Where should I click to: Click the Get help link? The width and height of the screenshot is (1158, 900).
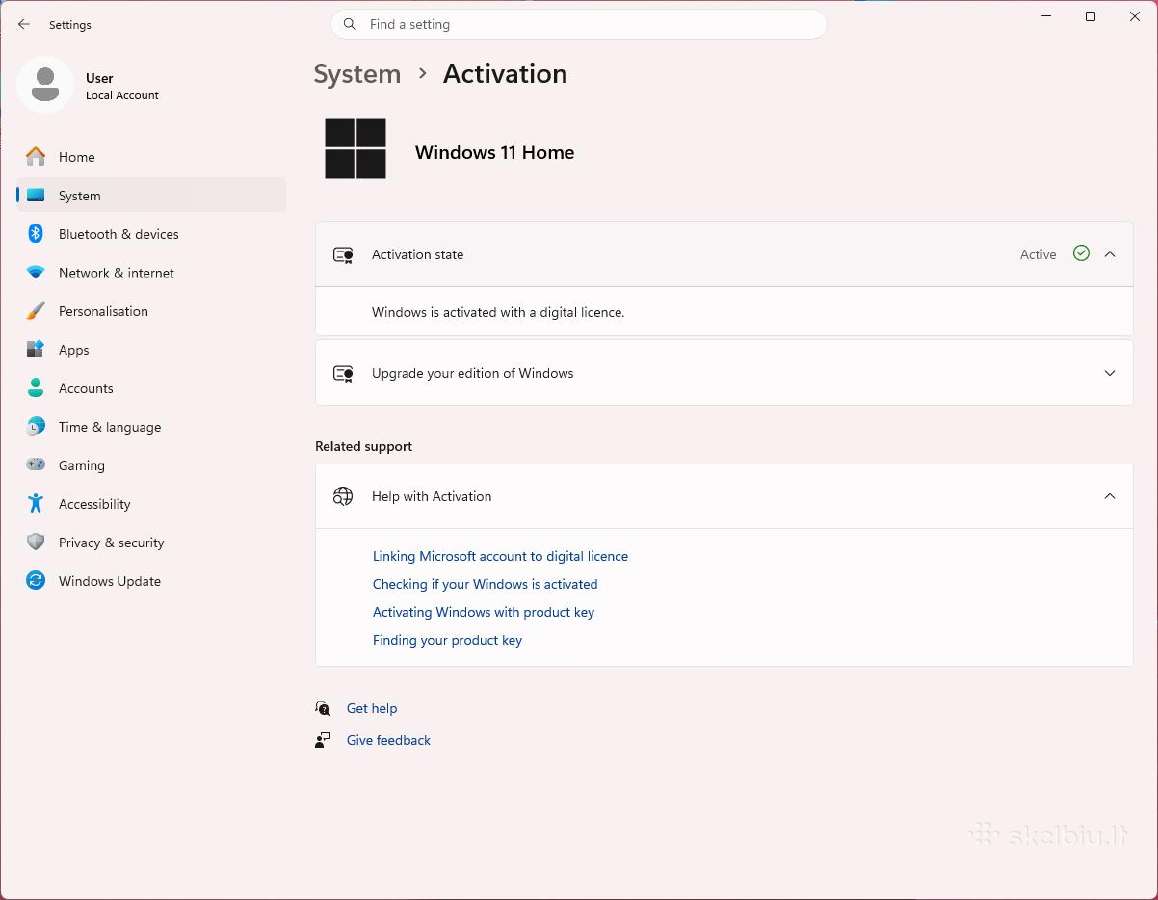(x=371, y=708)
